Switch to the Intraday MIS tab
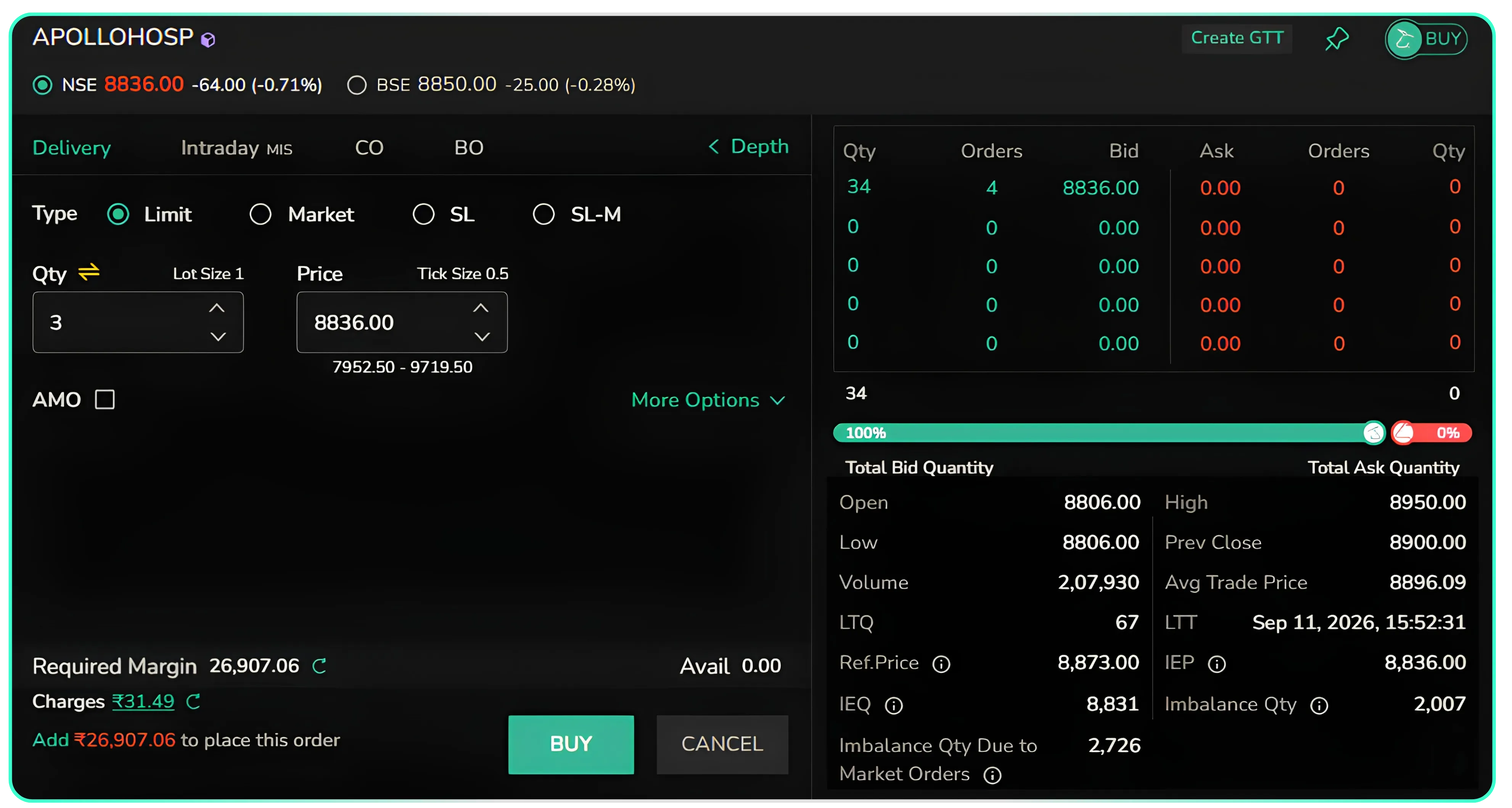Image resolution: width=1512 pixels, height=808 pixels. (236, 147)
